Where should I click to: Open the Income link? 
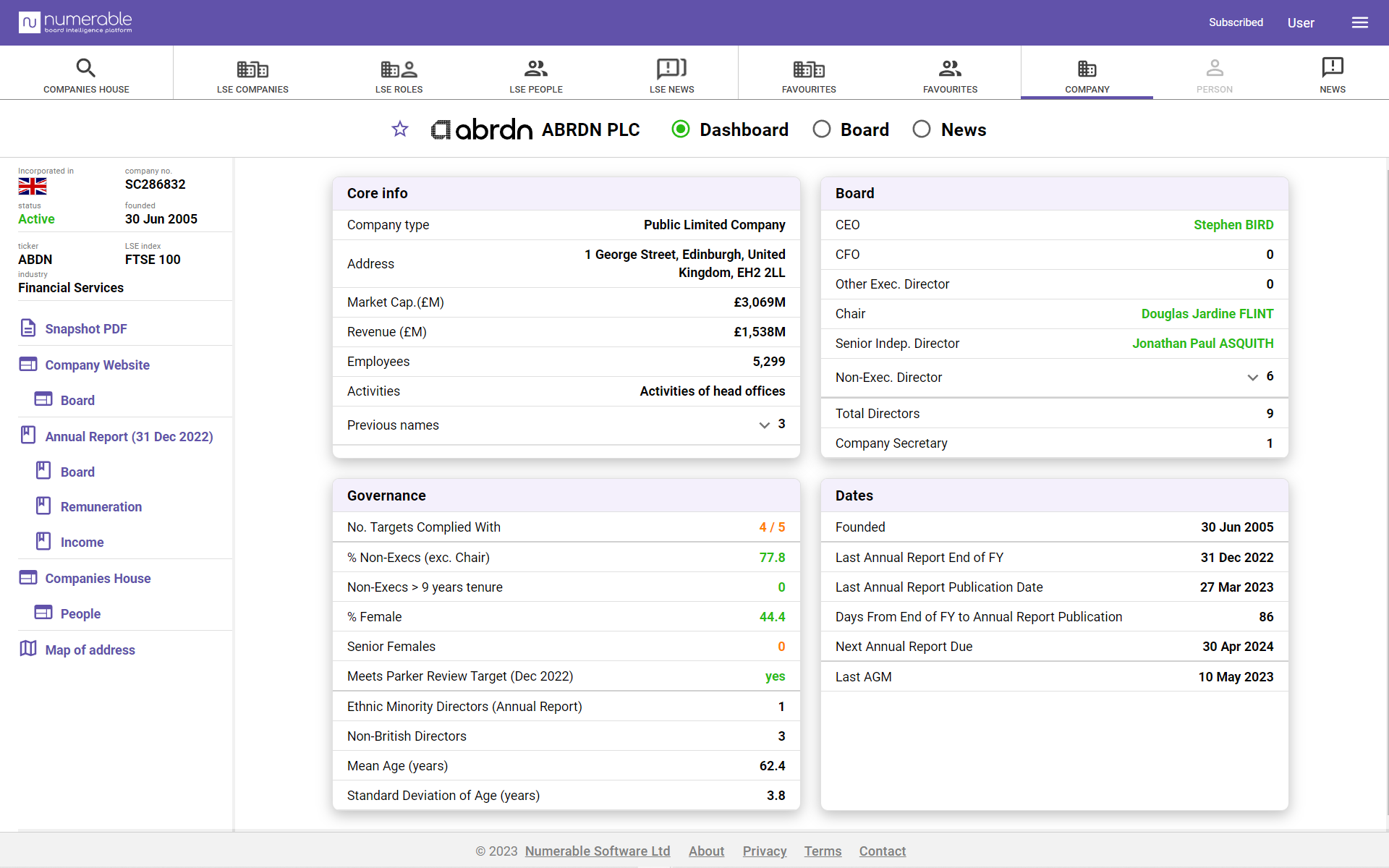(82, 542)
